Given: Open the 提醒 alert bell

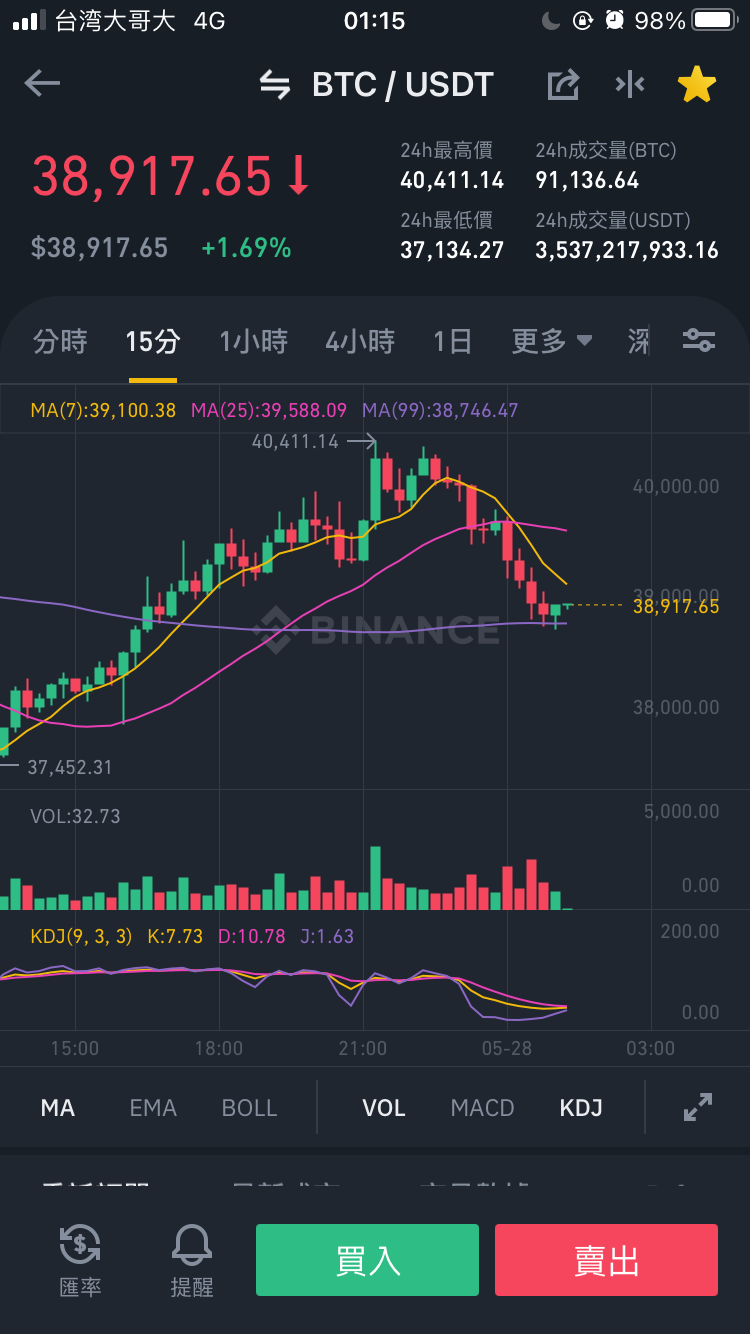Looking at the screenshot, I should tap(192, 1260).
